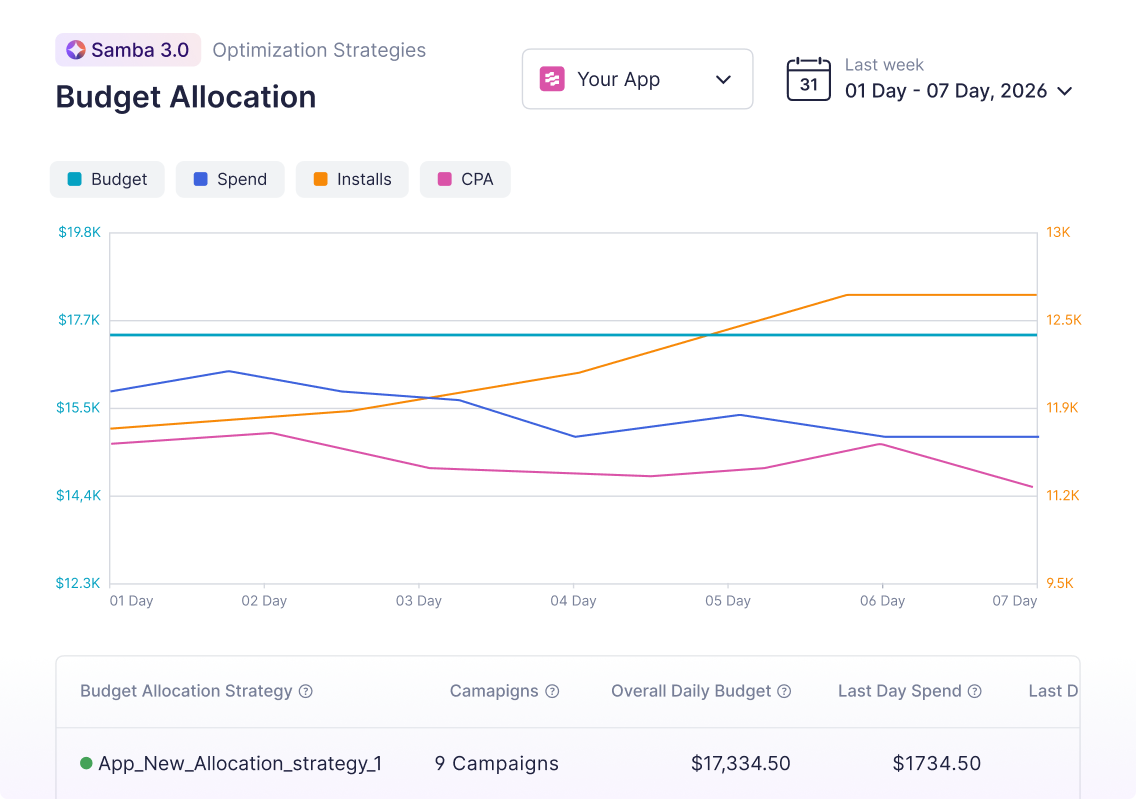Screen dimensions: 1136x799
Task: Select the Samba 3.0 badge
Action: tap(128, 50)
